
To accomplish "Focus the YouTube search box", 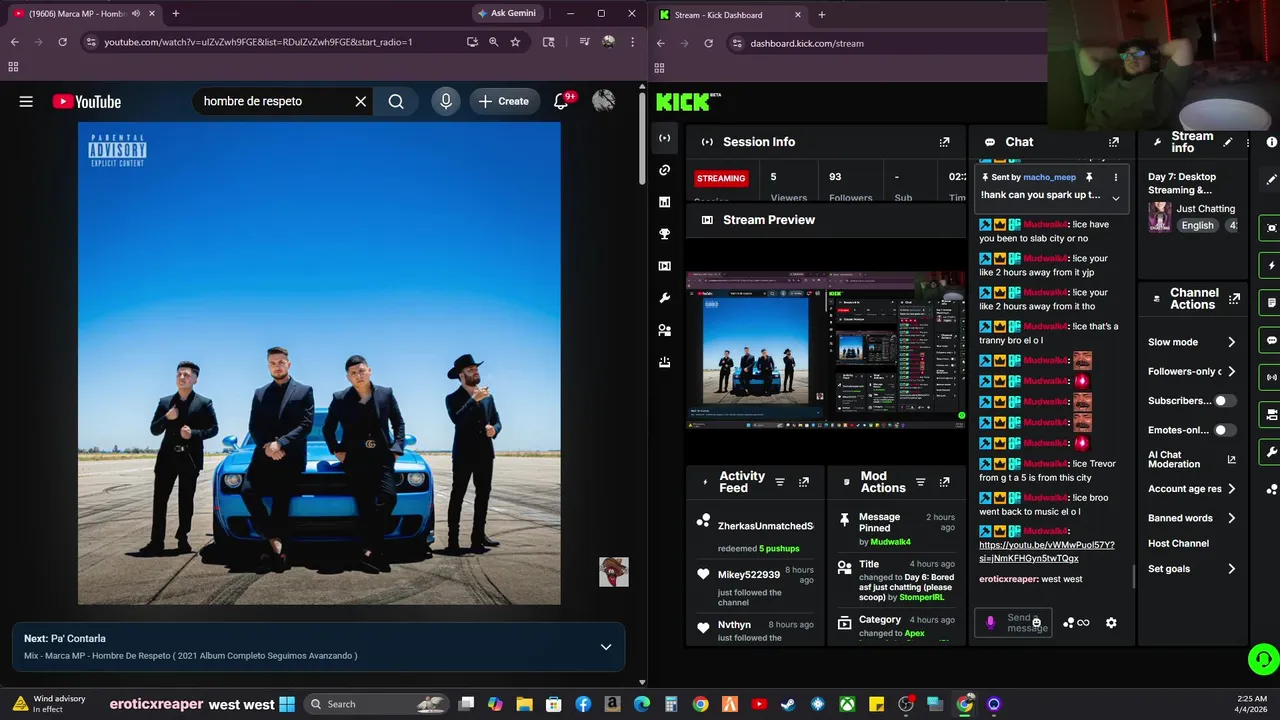I will tap(275, 101).
